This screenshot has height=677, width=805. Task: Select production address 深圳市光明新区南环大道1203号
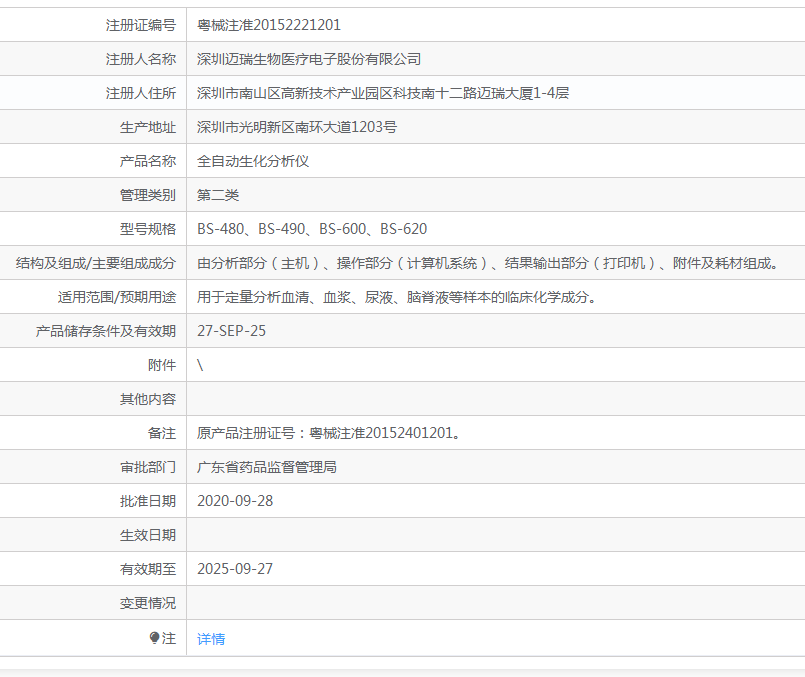point(297,127)
